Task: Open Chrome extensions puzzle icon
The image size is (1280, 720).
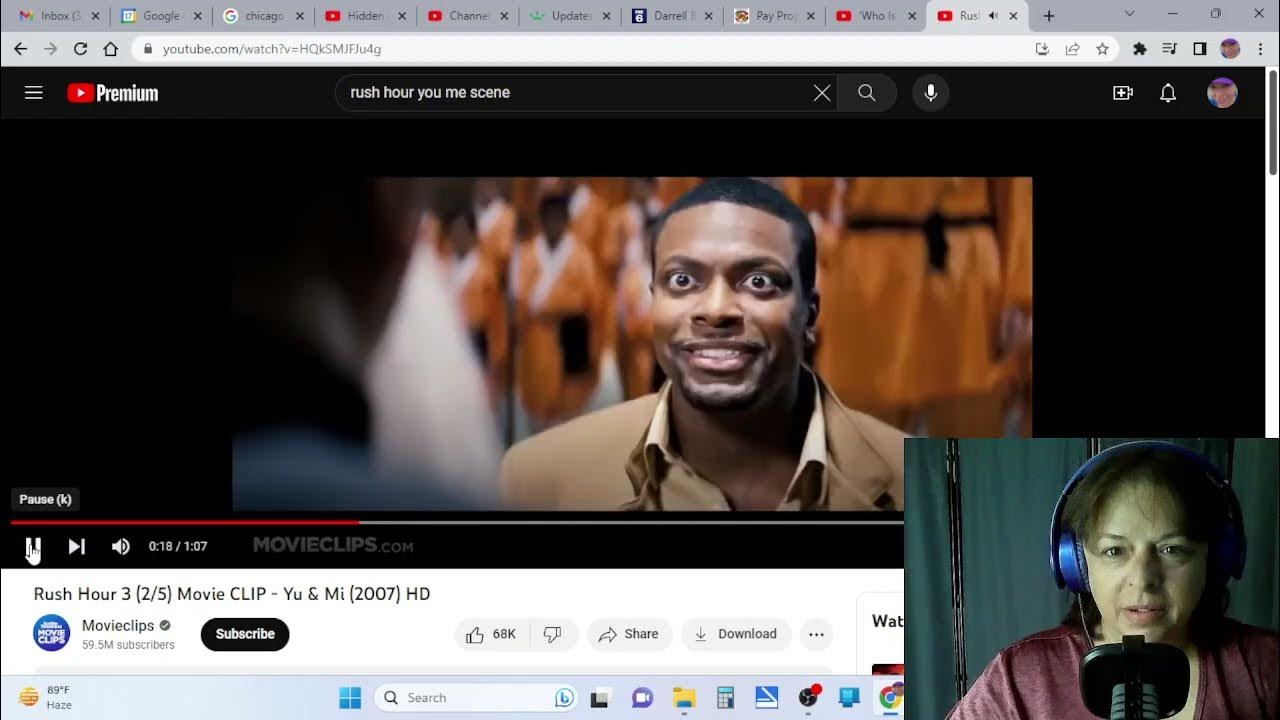Action: [1139, 49]
